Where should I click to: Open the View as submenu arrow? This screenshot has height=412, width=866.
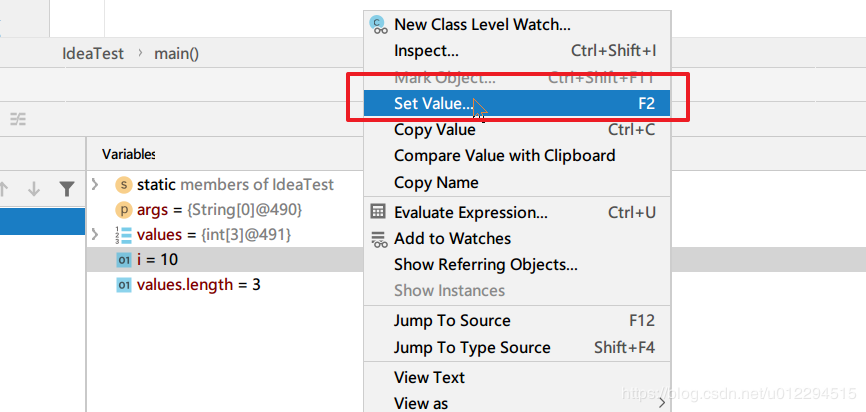662,404
